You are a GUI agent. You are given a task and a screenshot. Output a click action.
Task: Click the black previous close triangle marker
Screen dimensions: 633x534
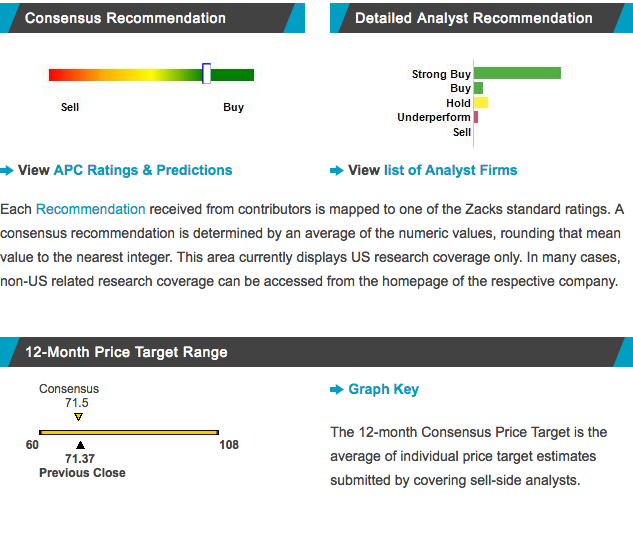point(80,445)
